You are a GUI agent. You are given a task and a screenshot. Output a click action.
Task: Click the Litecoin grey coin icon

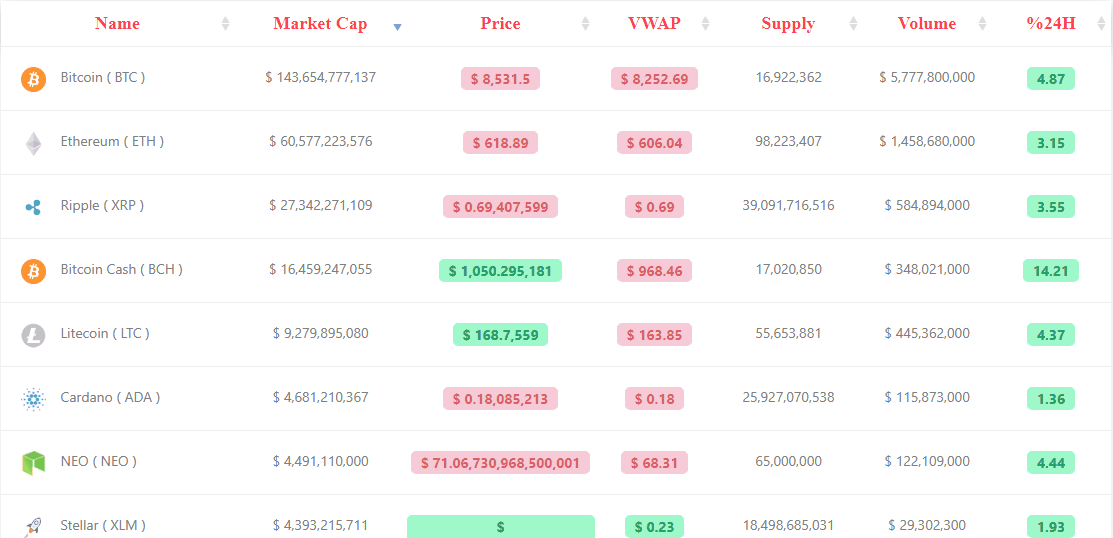pyautogui.click(x=33, y=334)
